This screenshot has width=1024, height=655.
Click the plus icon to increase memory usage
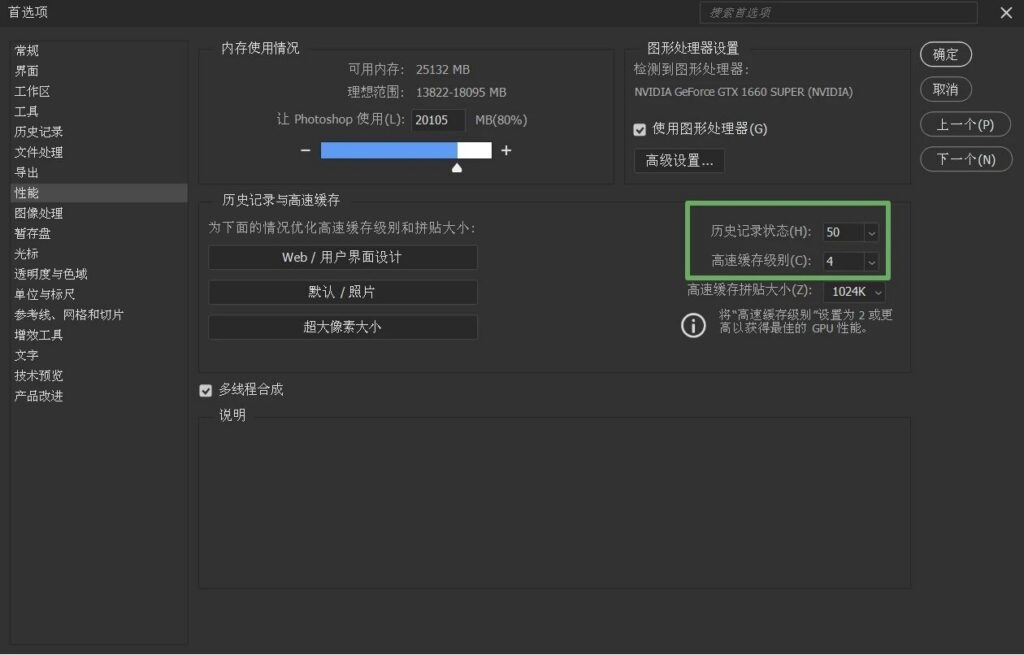506,150
